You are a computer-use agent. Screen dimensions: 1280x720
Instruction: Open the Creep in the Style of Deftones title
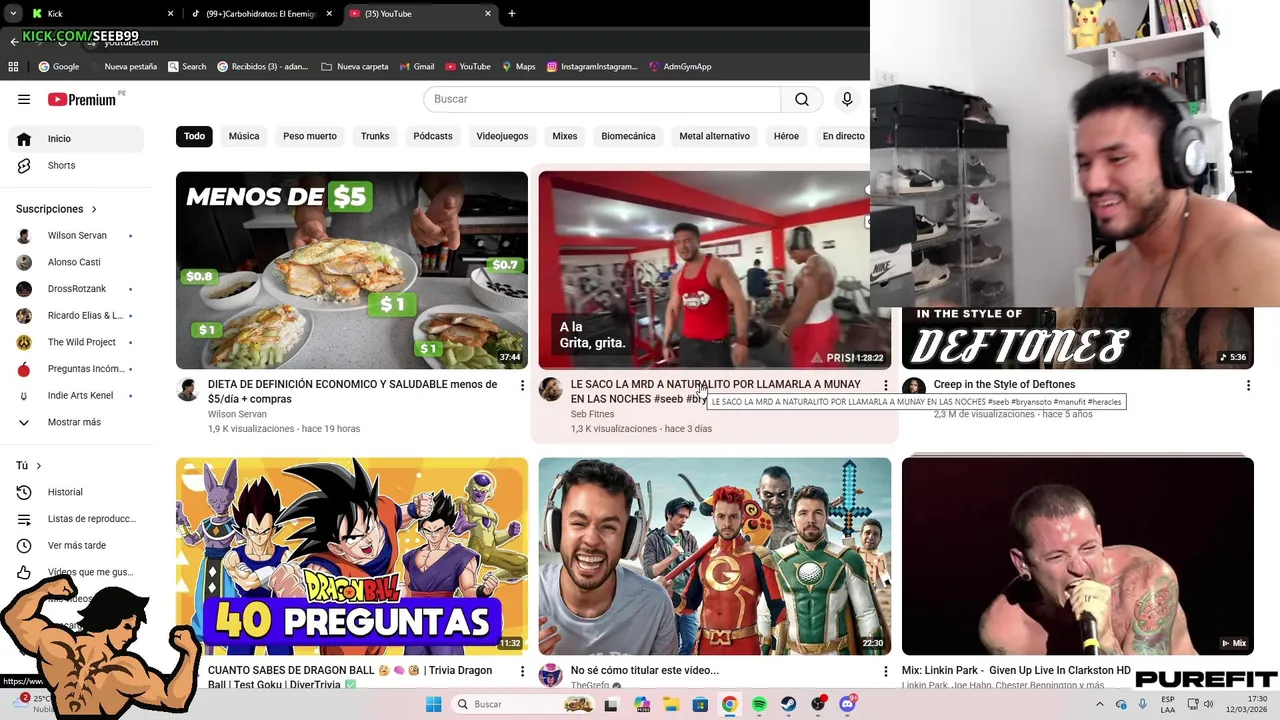coord(1004,384)
